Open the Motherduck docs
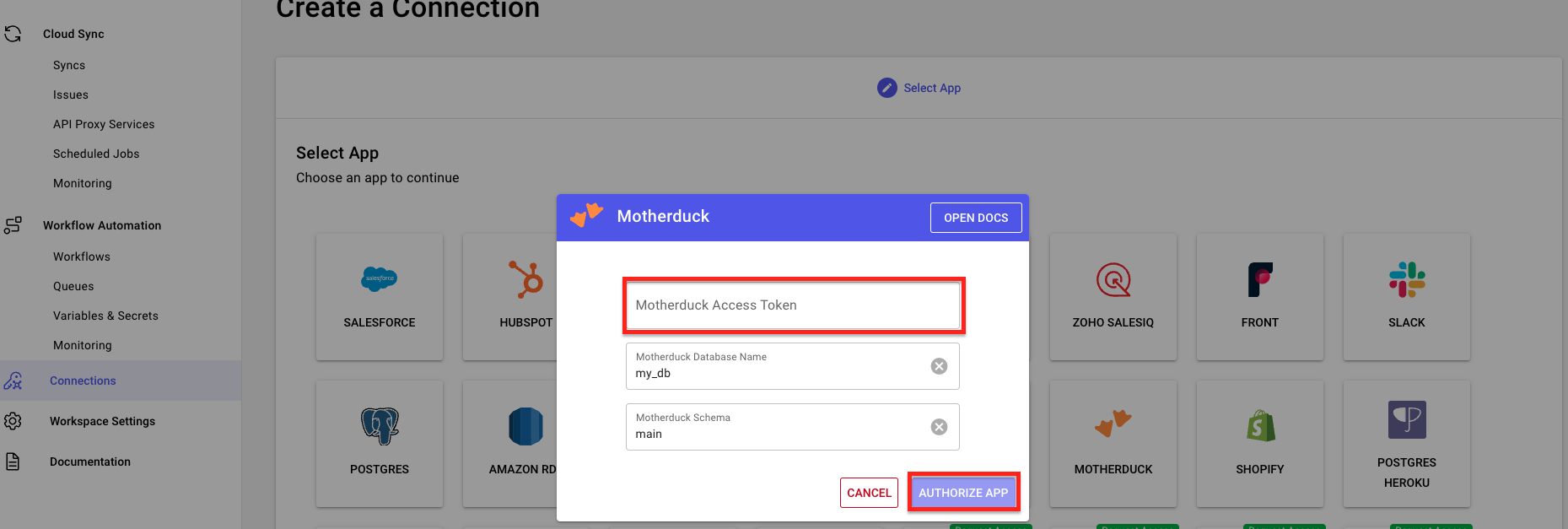This screenshot has height=529, width=1568. (976, 218)
